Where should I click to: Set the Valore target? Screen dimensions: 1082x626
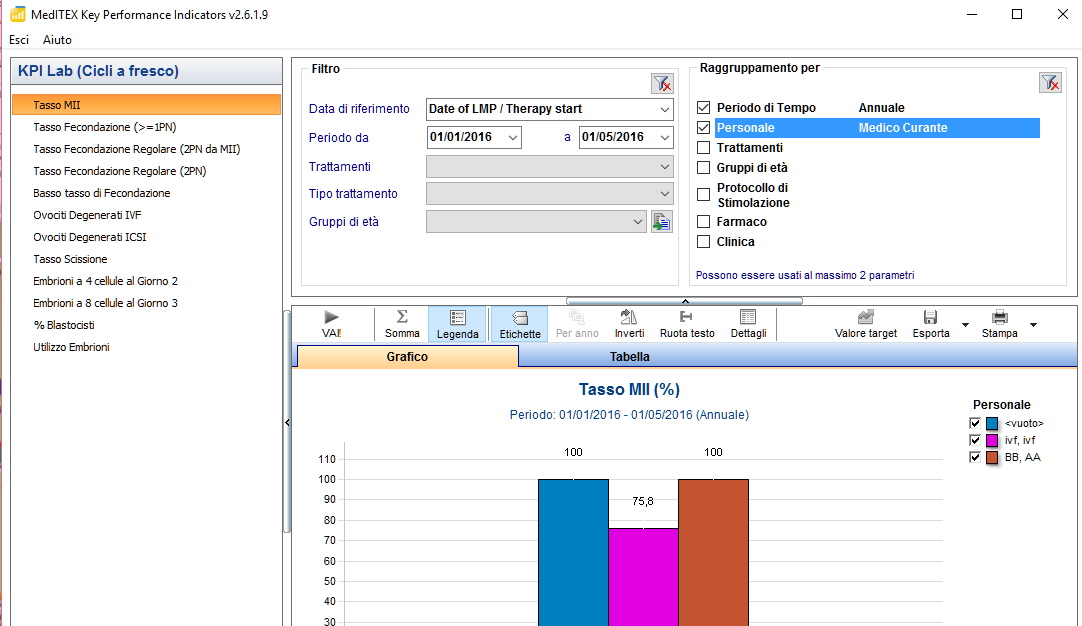(865, 324)
